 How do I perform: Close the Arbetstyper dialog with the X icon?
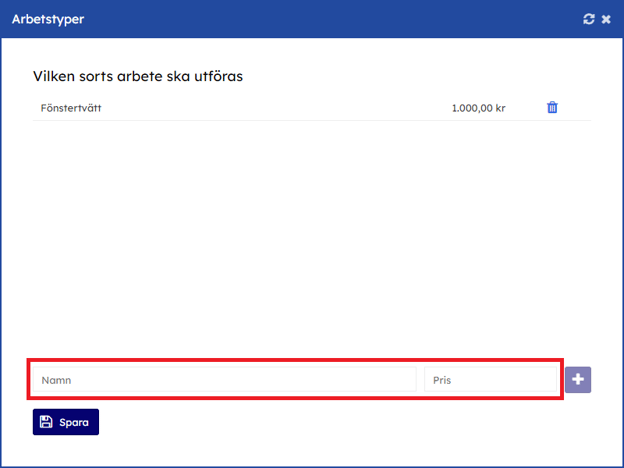[606, 19]
